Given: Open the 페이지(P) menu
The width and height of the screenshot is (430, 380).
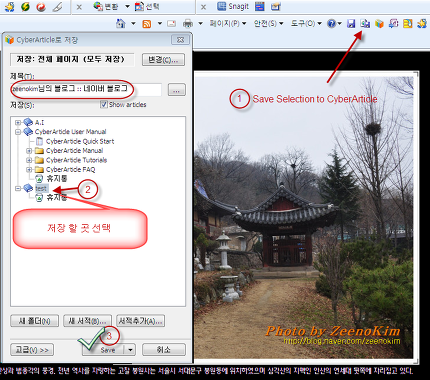Looking at the screenshot, I should [228, 23].
